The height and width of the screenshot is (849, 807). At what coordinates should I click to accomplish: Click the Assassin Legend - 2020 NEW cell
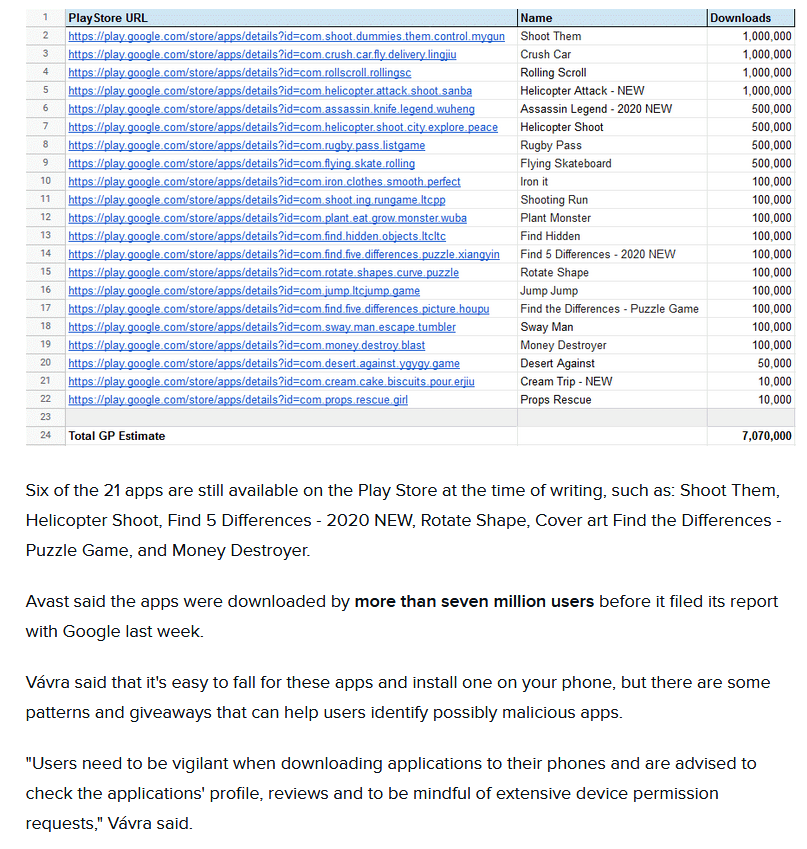pyautogui.click(x=612, y=109)
